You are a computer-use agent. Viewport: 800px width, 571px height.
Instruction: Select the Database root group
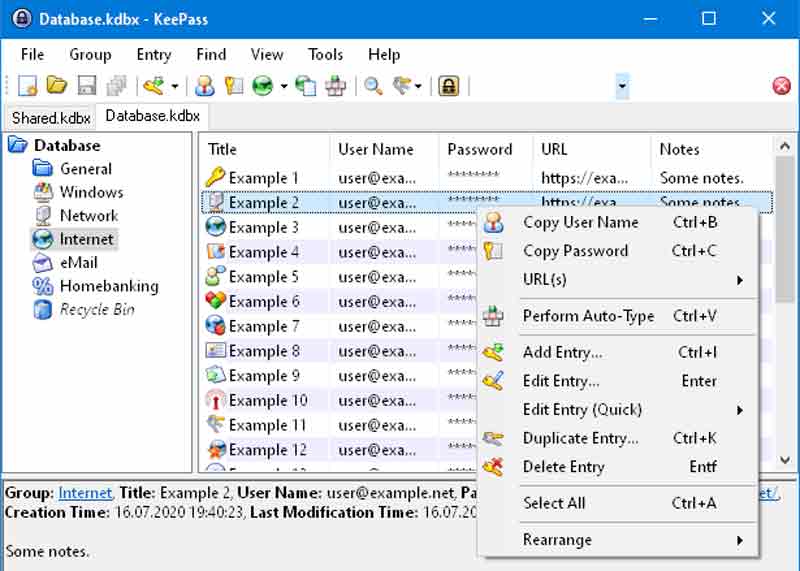[x=67, y=146]
